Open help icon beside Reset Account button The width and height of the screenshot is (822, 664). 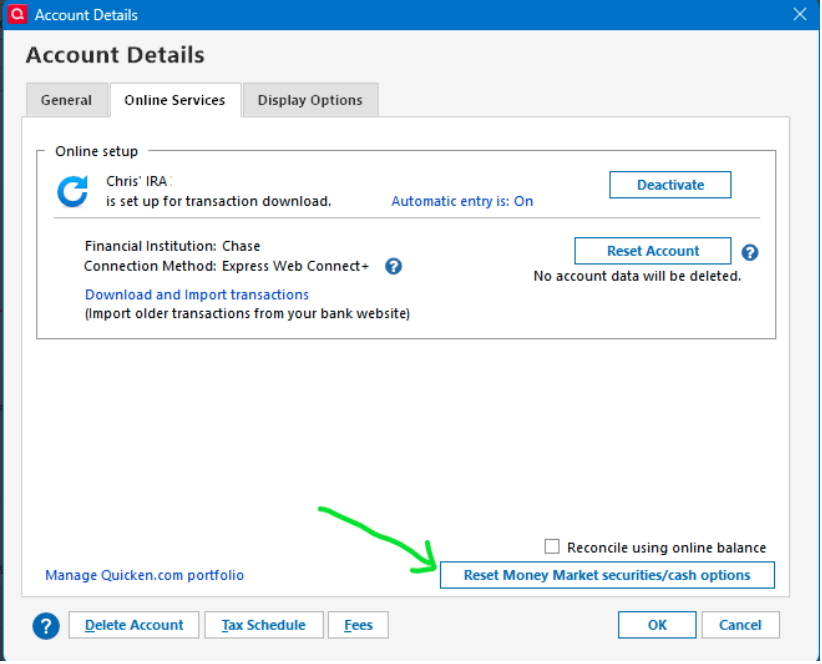click(750, 253)
